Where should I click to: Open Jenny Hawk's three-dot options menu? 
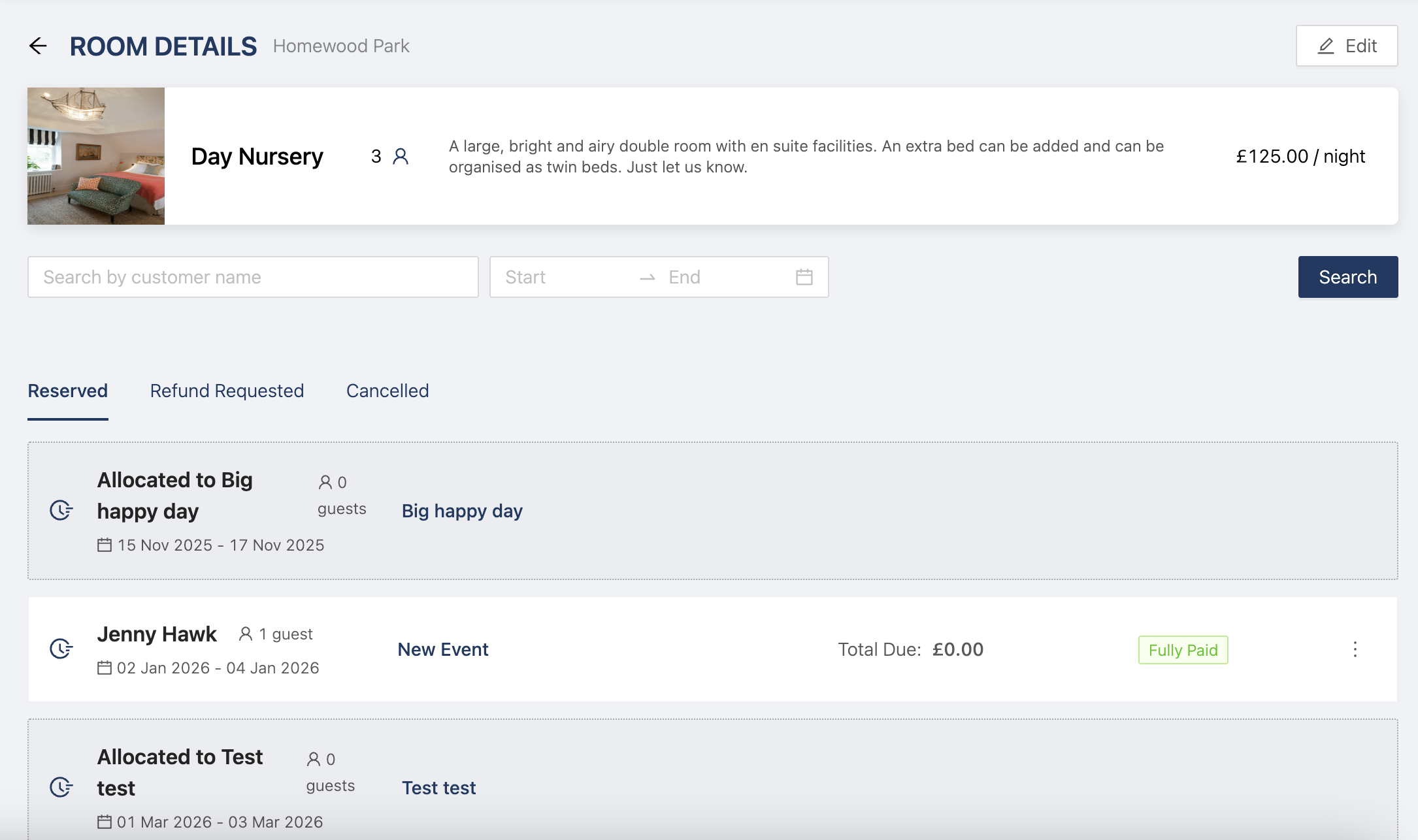coord(1355,649)
